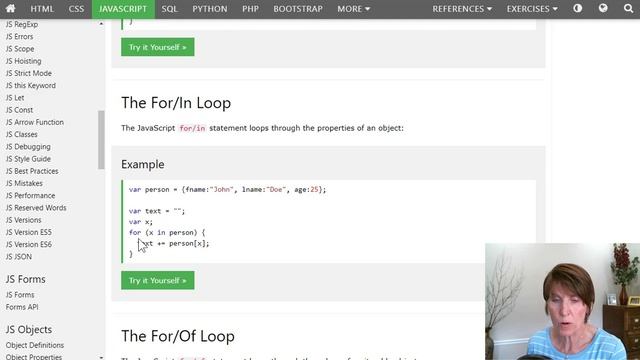Click the 'for (x in person) {' code line
This screenshot has height=360, width=640.
pyautogui.click(x=167, y=233)
